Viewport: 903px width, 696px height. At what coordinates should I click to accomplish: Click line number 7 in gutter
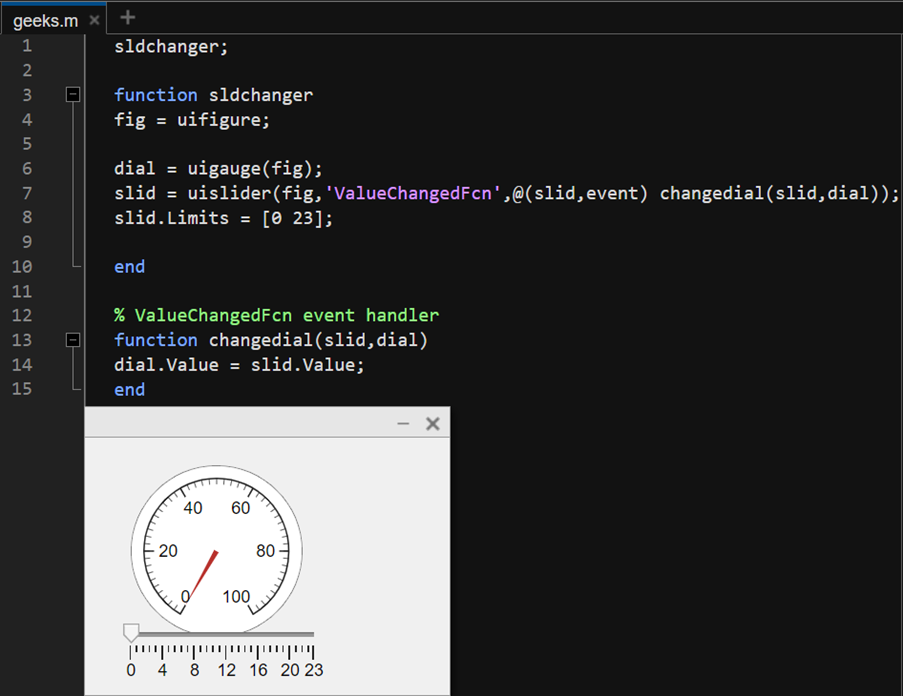click(x=27, y=193)
